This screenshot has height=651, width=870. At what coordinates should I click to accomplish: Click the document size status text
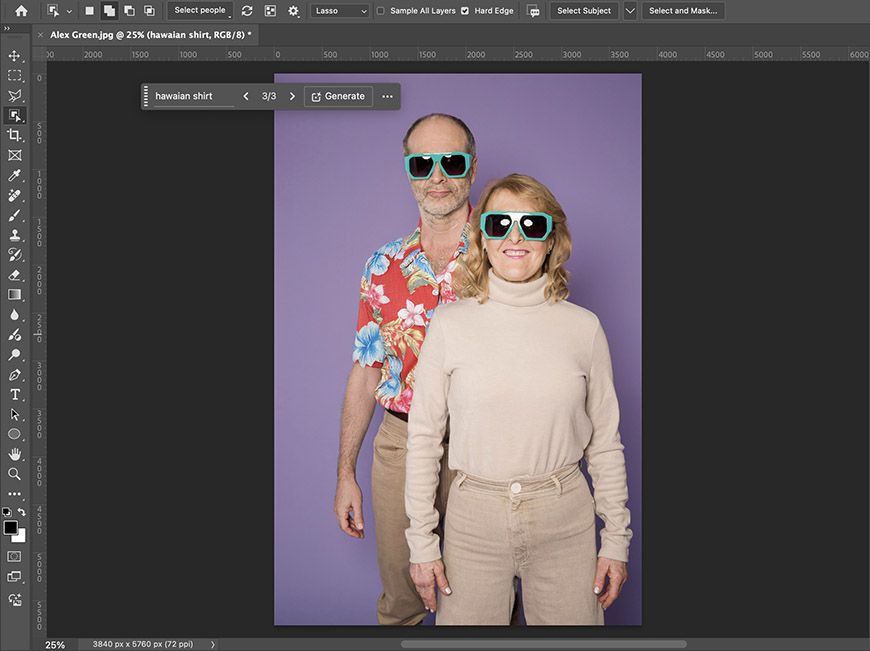[143, 644]
